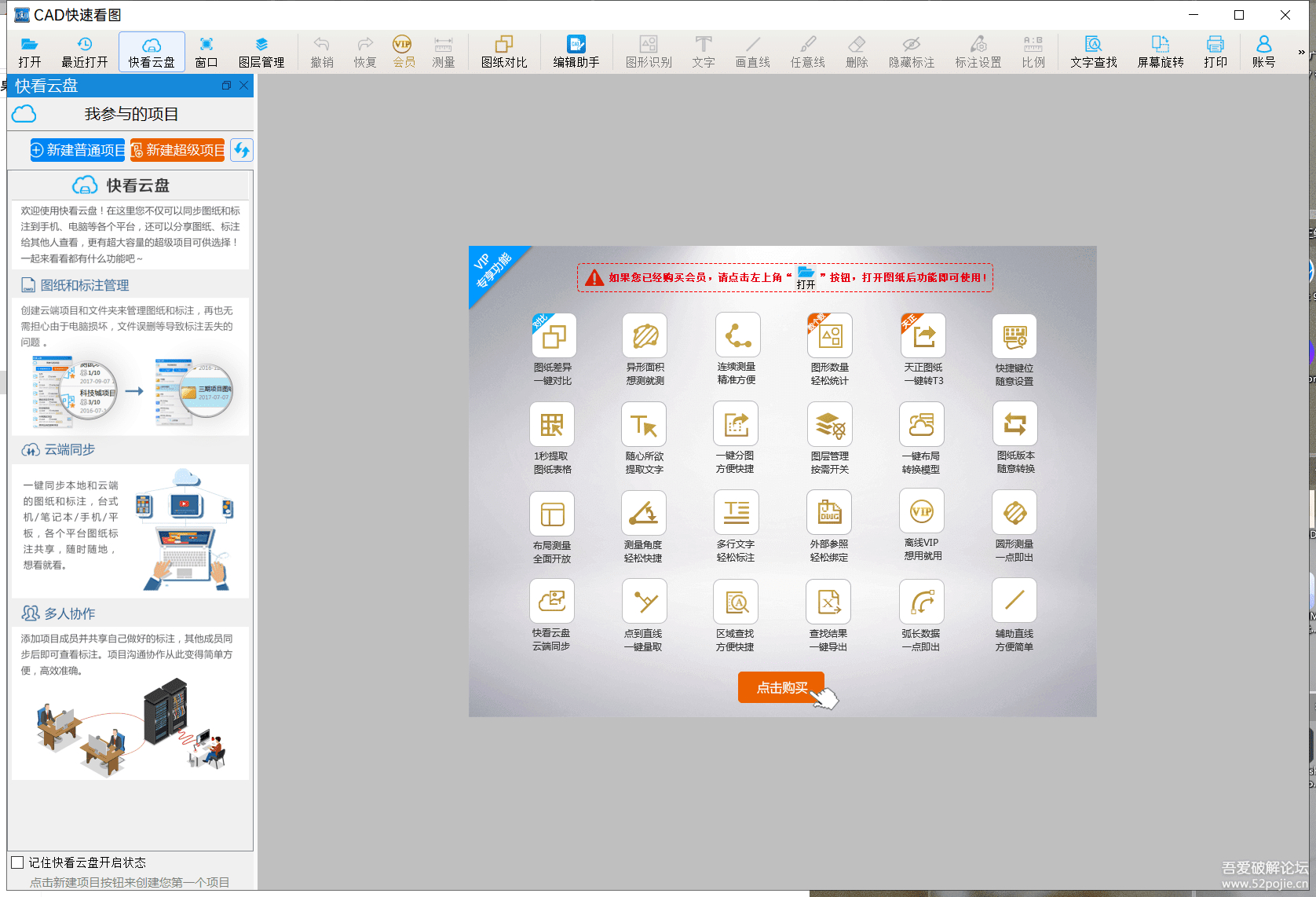1316x897 pixels.
Task: Click 天正图纸 一键转T3 feature icon
Action: coord(923,336)
